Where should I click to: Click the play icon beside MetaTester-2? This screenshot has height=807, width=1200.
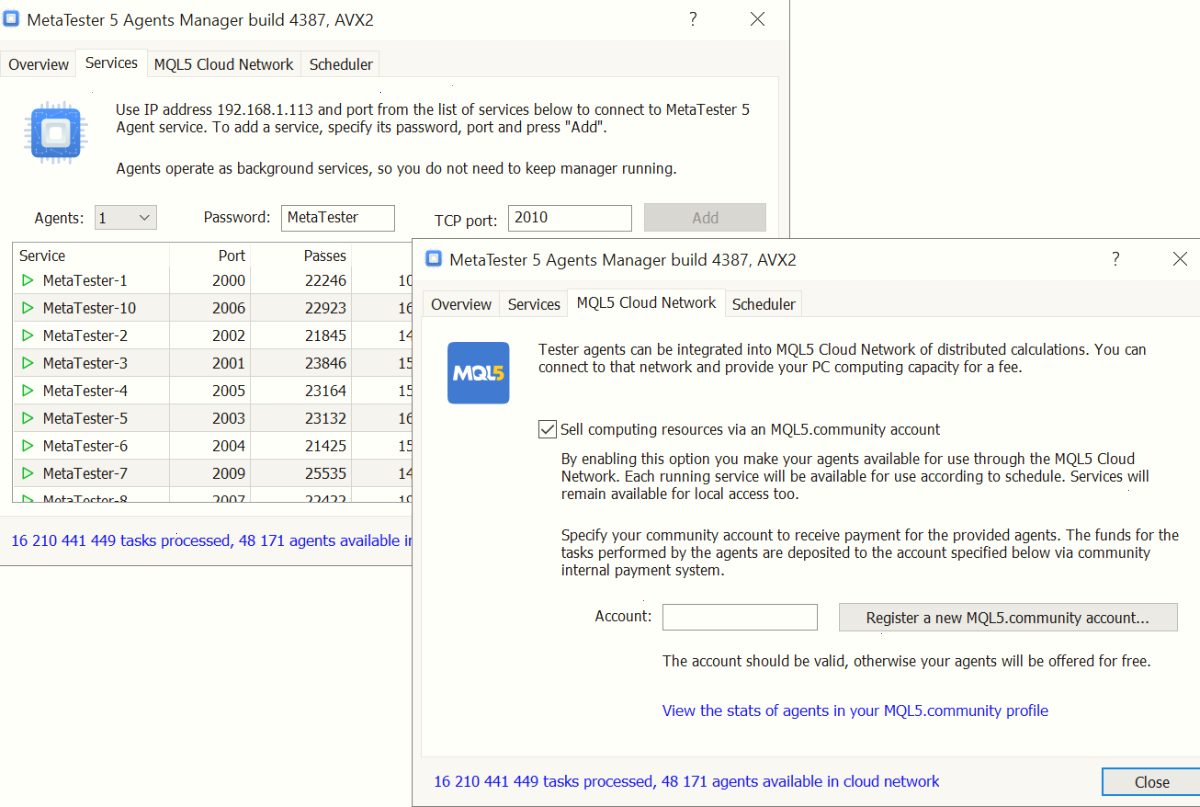28,336
